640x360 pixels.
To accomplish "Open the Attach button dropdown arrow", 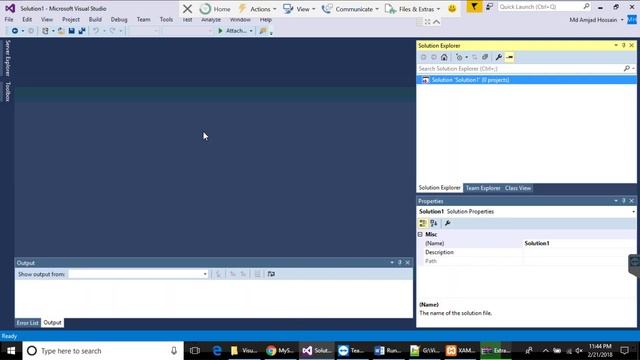I will [x=251, y=31].
